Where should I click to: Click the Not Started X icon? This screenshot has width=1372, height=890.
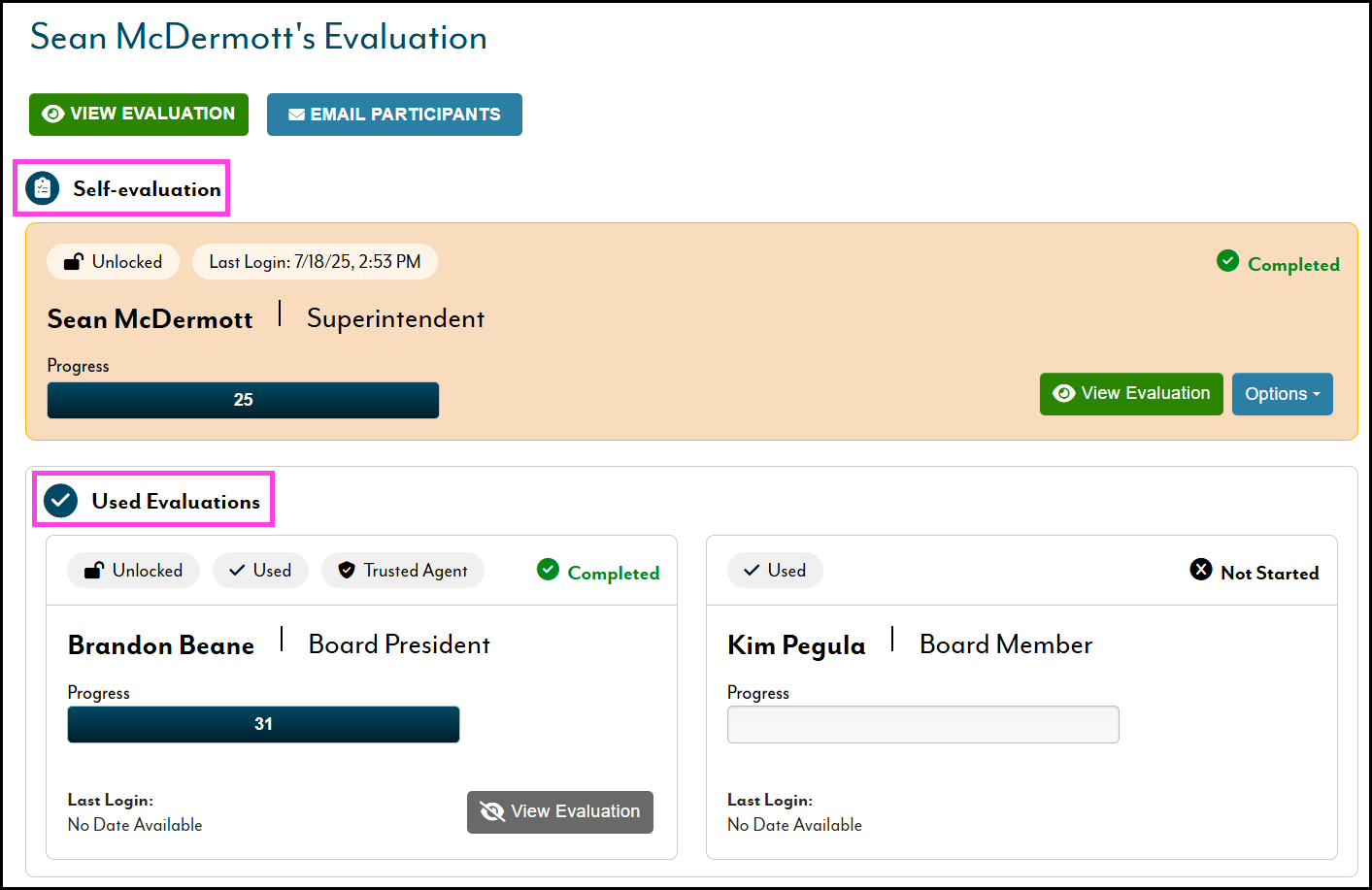1201,570
